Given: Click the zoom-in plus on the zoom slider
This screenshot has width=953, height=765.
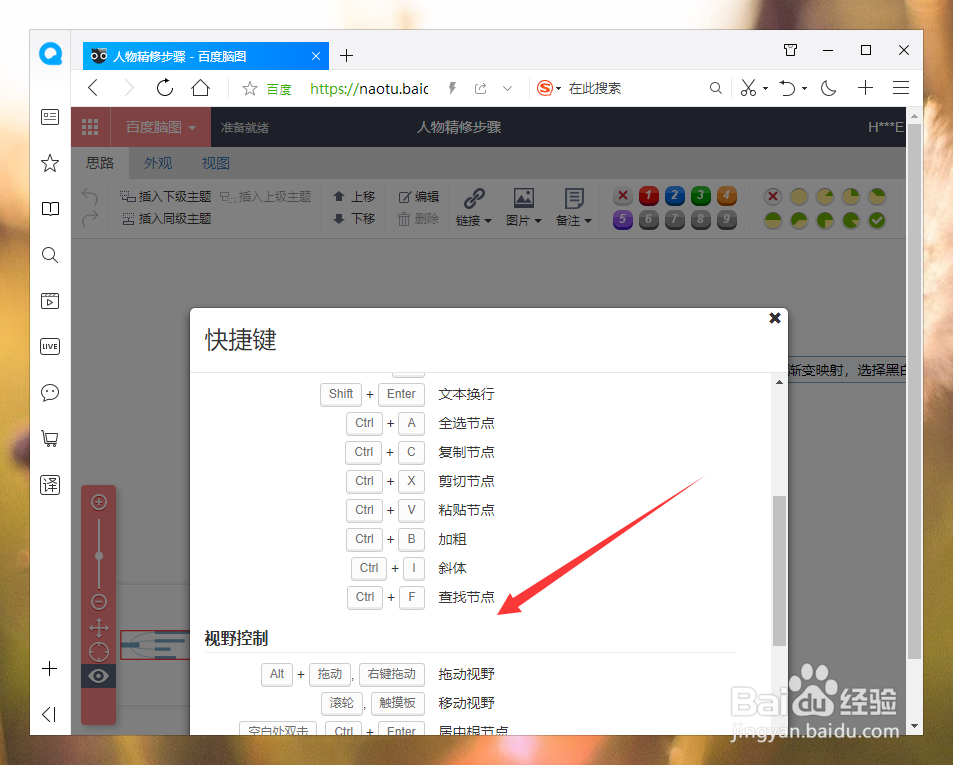Looking at the screenshot, I should 98,501.
